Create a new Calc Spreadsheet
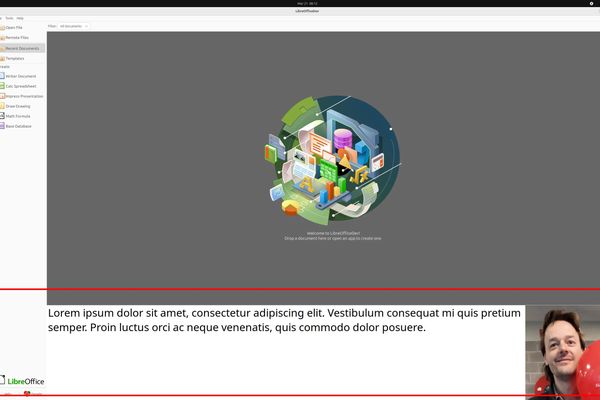The height and width of the screenshot is (400, 600). [19, 86]
